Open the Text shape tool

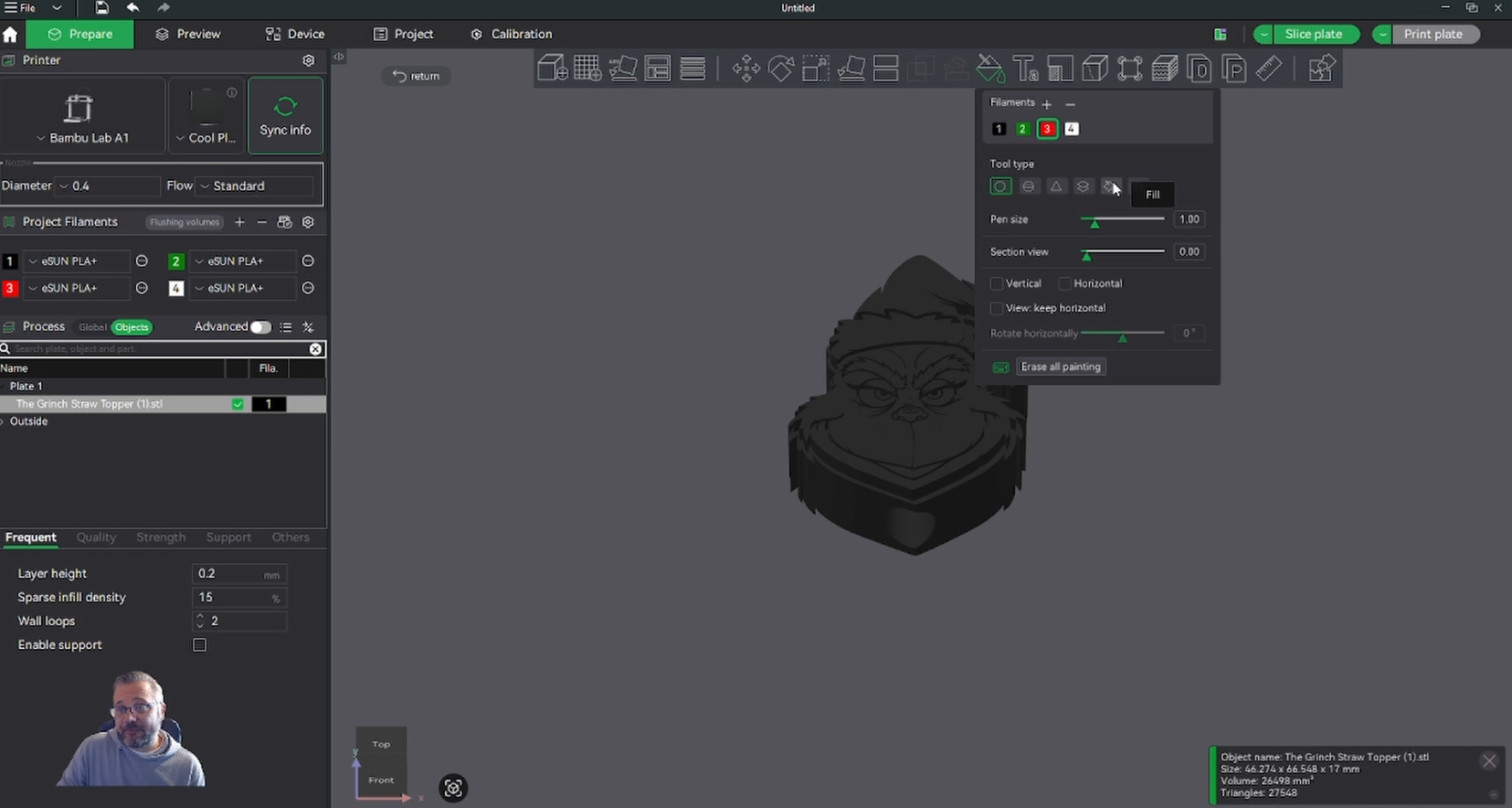tap(1025, 69)
